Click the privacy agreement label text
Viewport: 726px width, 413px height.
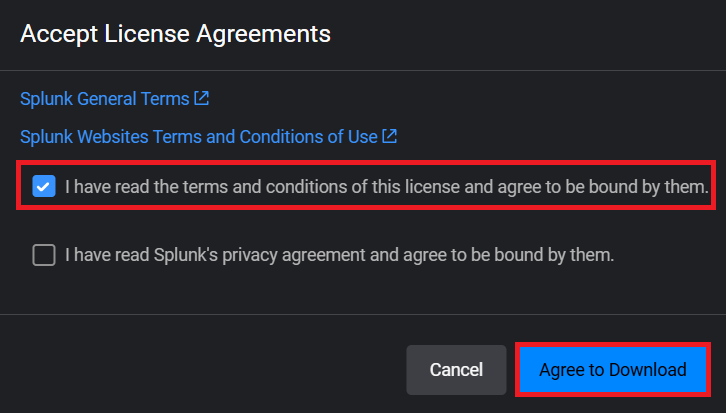(339, 255)
